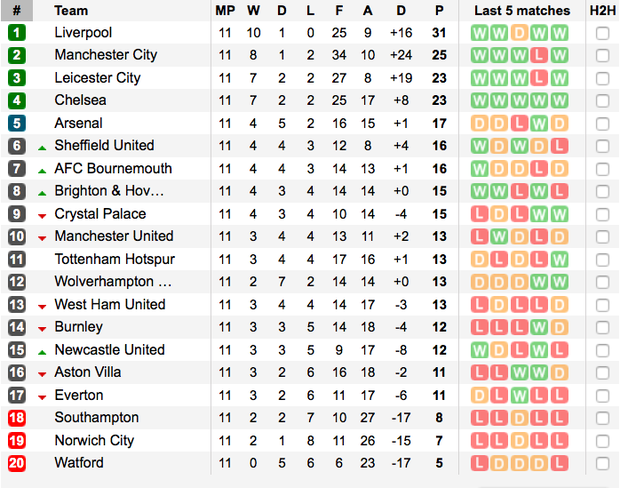
Task: Click Chelsea's first green W result box
Action: tap(481, 101)
